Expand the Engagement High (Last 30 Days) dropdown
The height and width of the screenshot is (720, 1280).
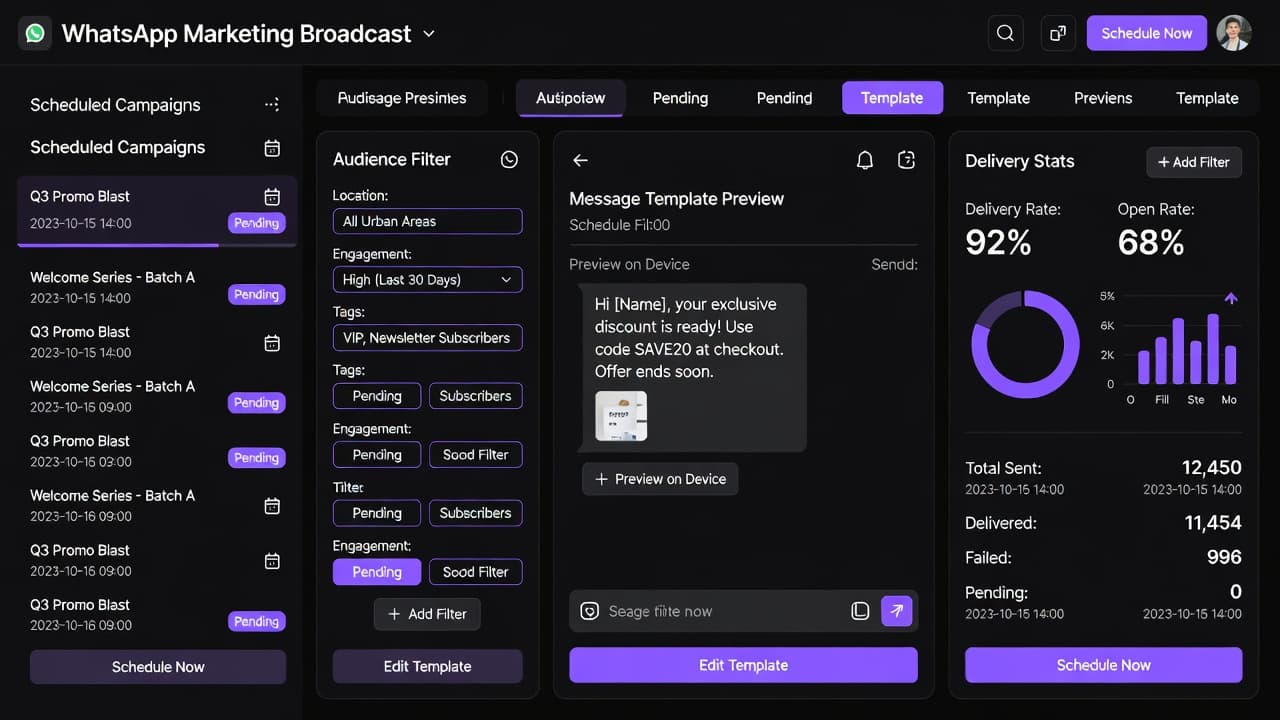[427, 280]
